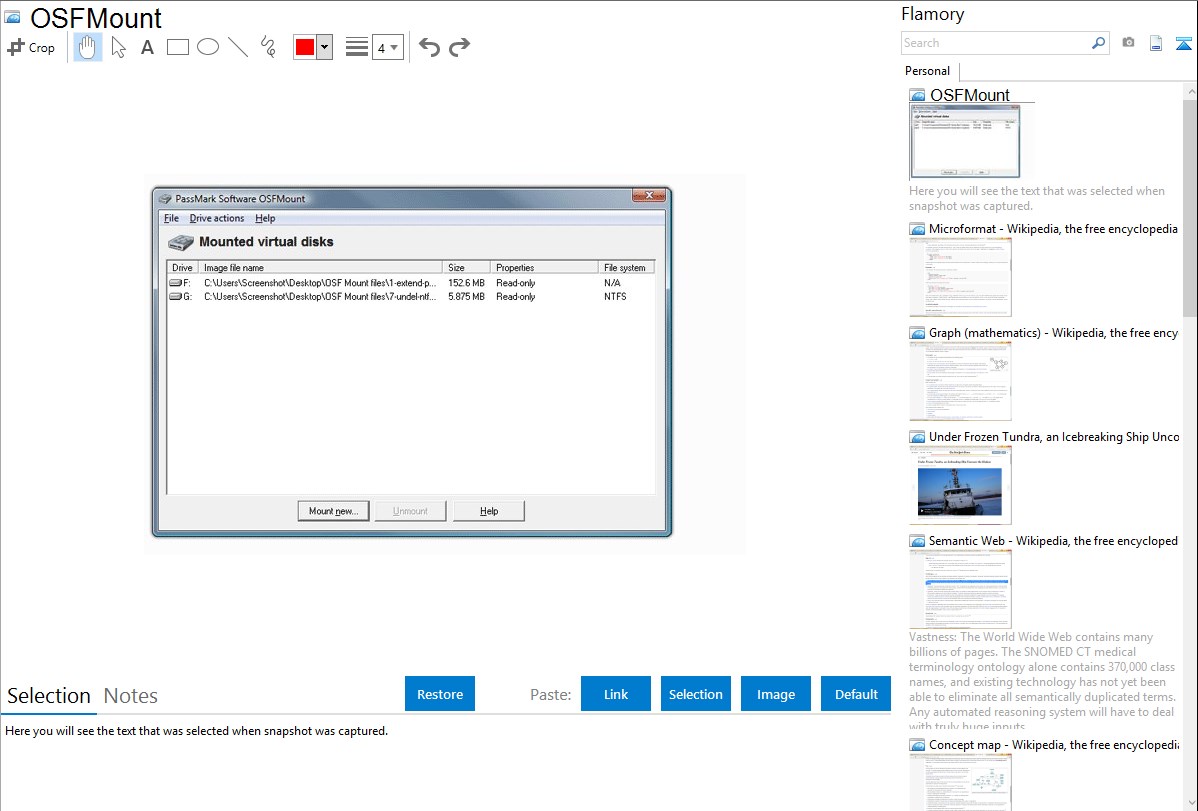Click the Link paste button
Screen dimensions: 1198x811
[616, 694]
